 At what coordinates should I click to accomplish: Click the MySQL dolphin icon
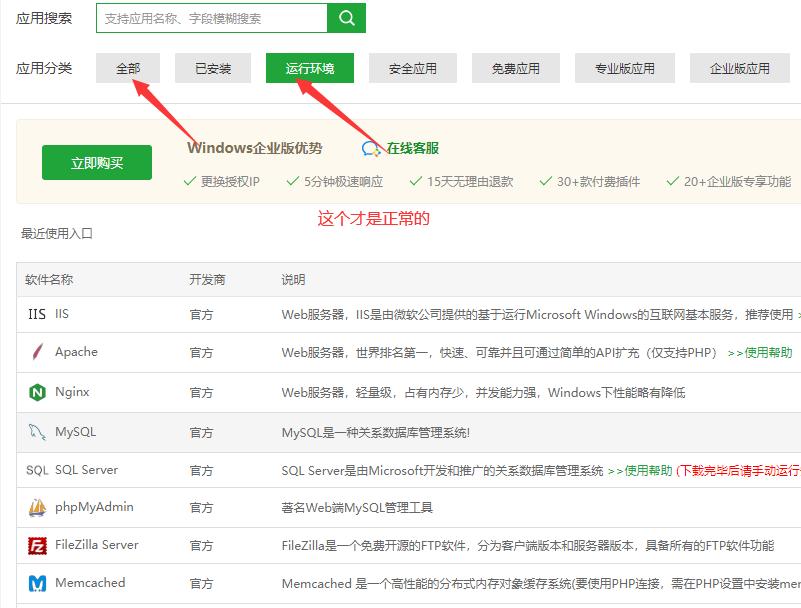[x=37, y=432]
